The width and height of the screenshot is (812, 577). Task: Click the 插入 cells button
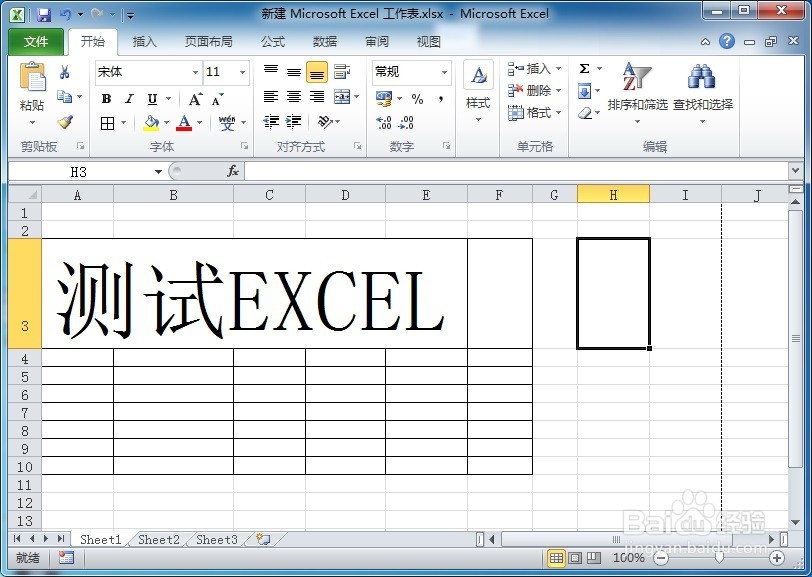pos(534,68)
